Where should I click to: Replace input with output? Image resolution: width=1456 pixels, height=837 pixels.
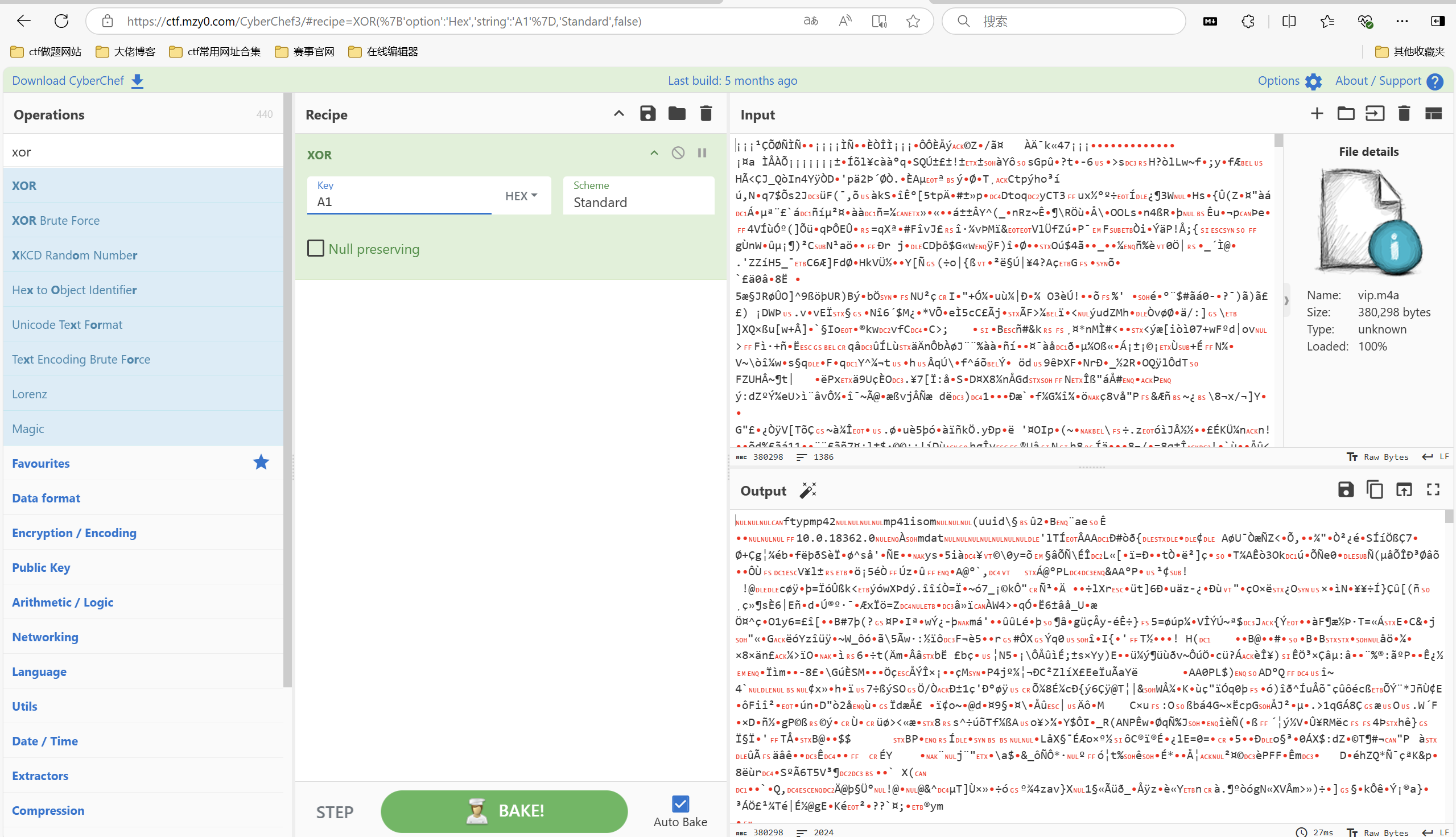click(x=1404, y=490)
